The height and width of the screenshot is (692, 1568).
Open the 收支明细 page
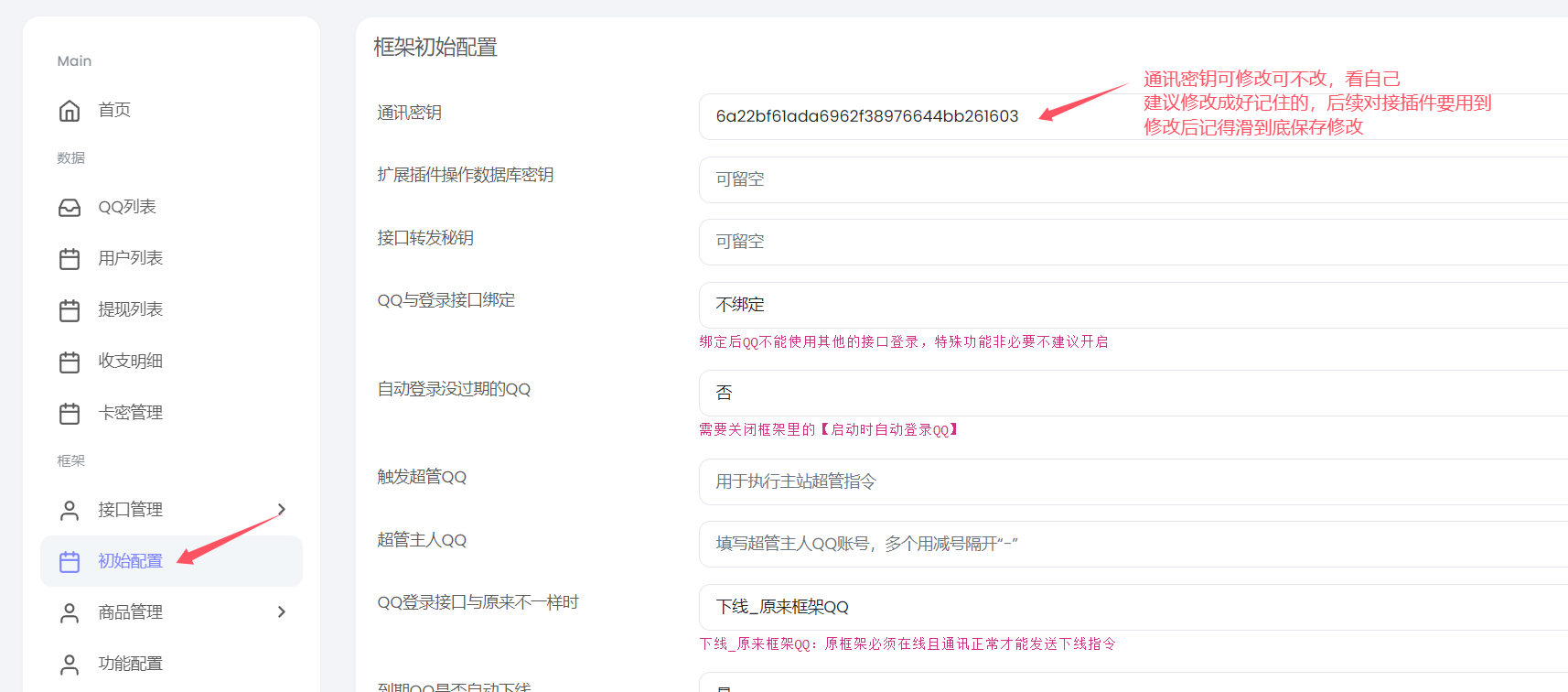point(130,362)
